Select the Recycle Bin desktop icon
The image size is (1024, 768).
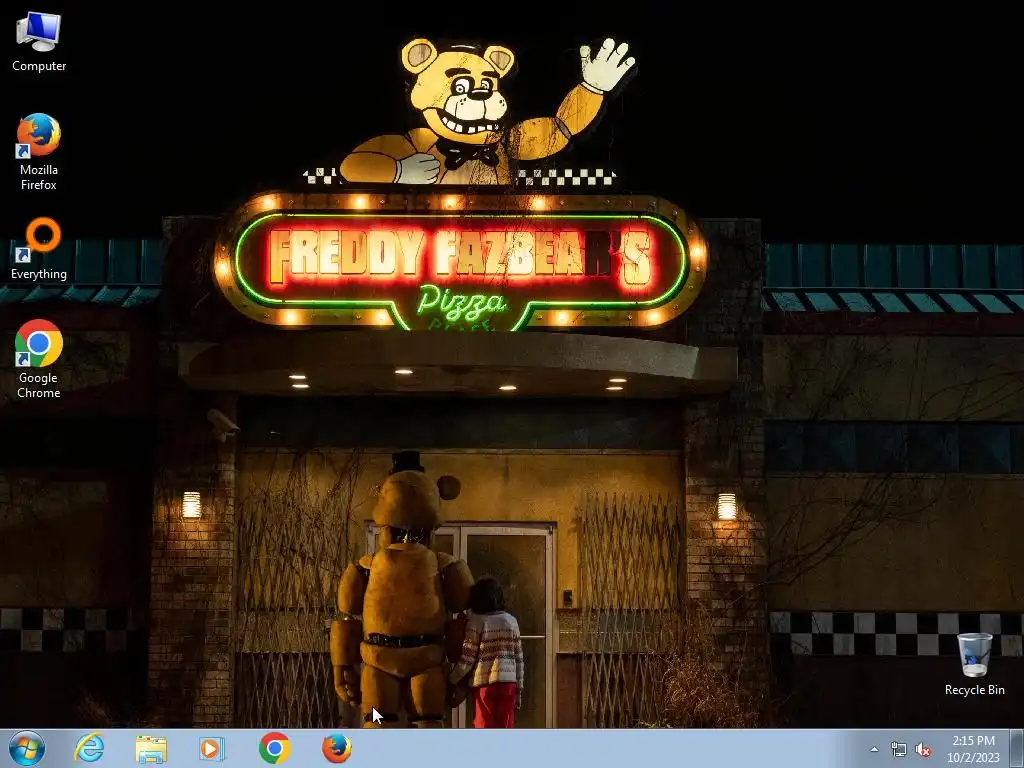point(974,664)
